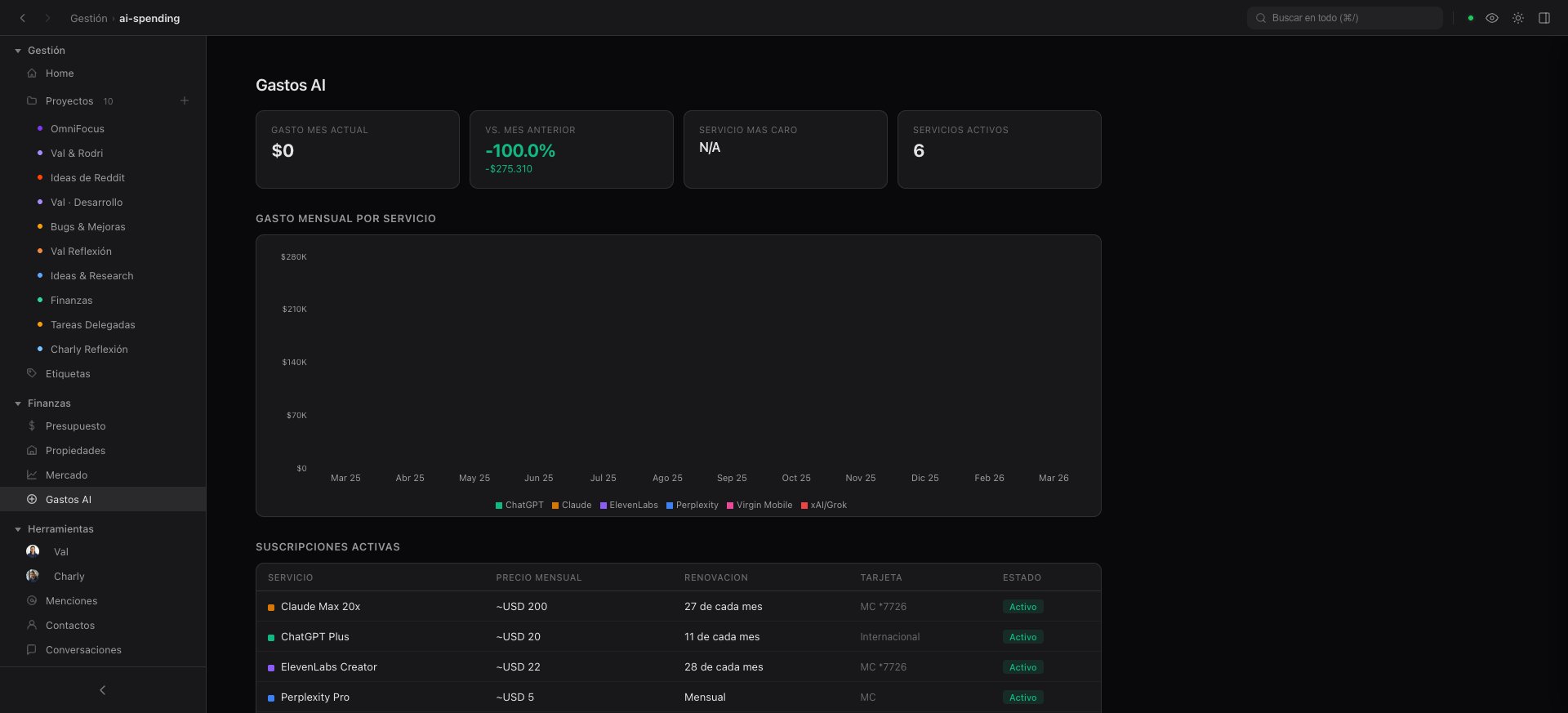Click the Mercado chart icon

pyautogui.click(x=32, y=475)
